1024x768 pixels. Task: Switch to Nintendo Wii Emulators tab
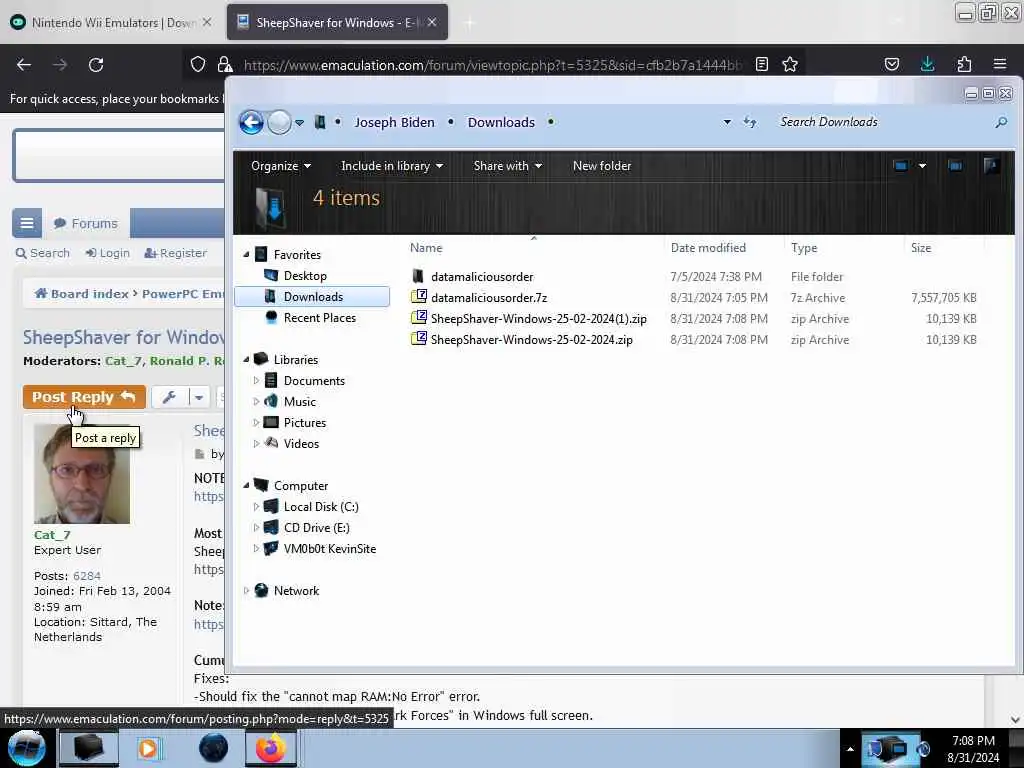pyautogui.click(x=112, y=22)
